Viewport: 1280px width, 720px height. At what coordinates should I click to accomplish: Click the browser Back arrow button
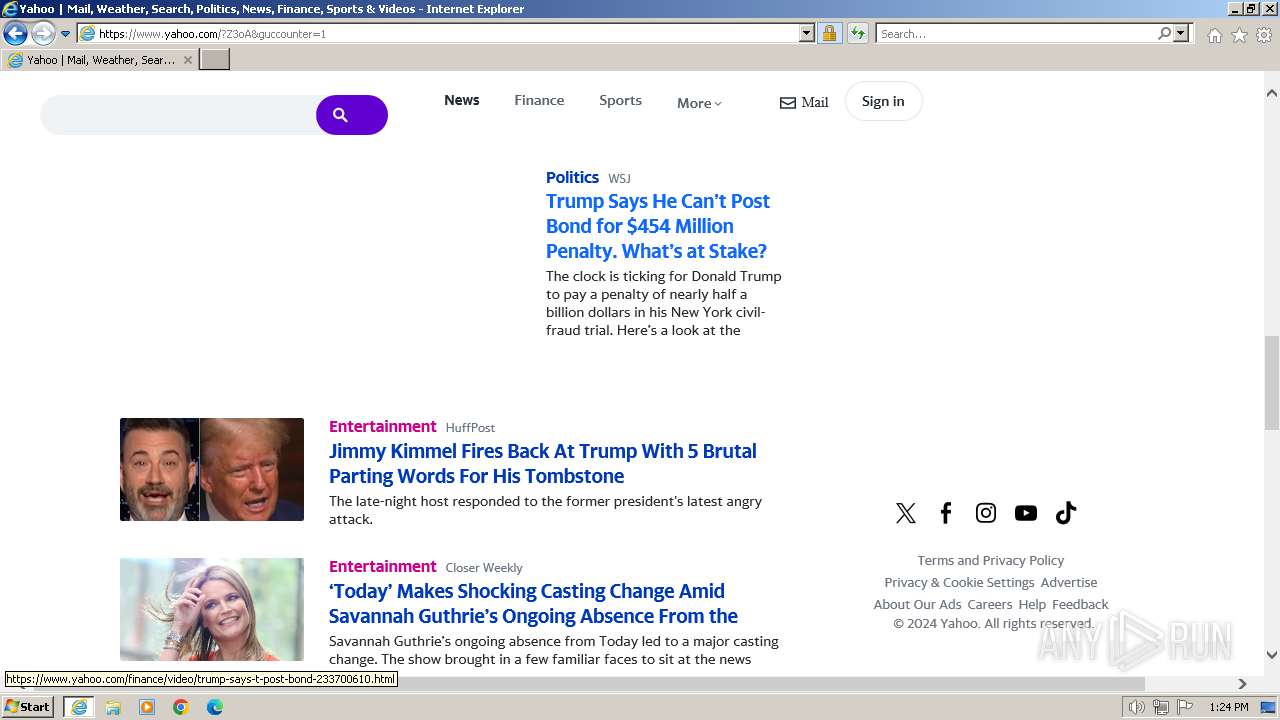[15, 33]
